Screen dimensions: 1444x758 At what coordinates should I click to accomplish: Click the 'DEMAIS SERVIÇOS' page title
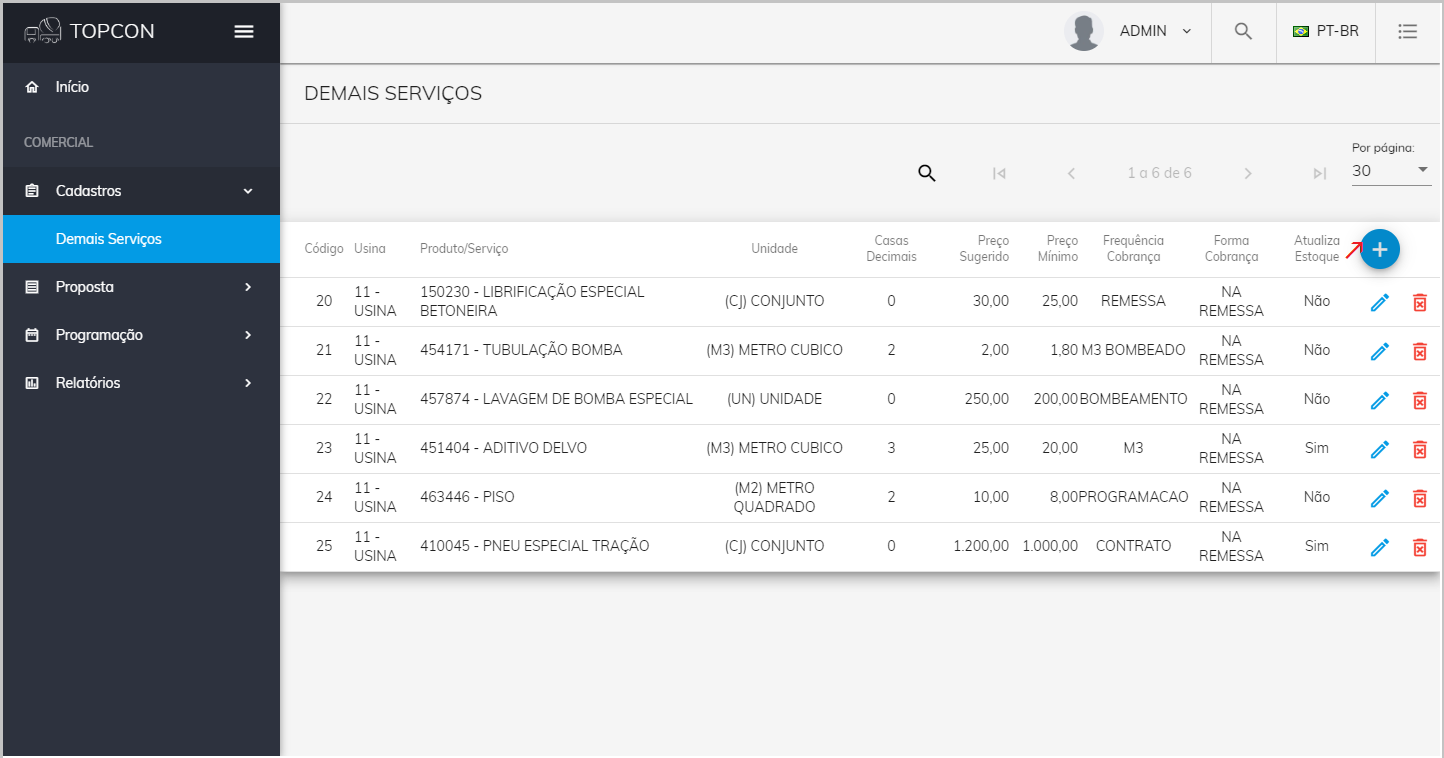pos(393,94)
